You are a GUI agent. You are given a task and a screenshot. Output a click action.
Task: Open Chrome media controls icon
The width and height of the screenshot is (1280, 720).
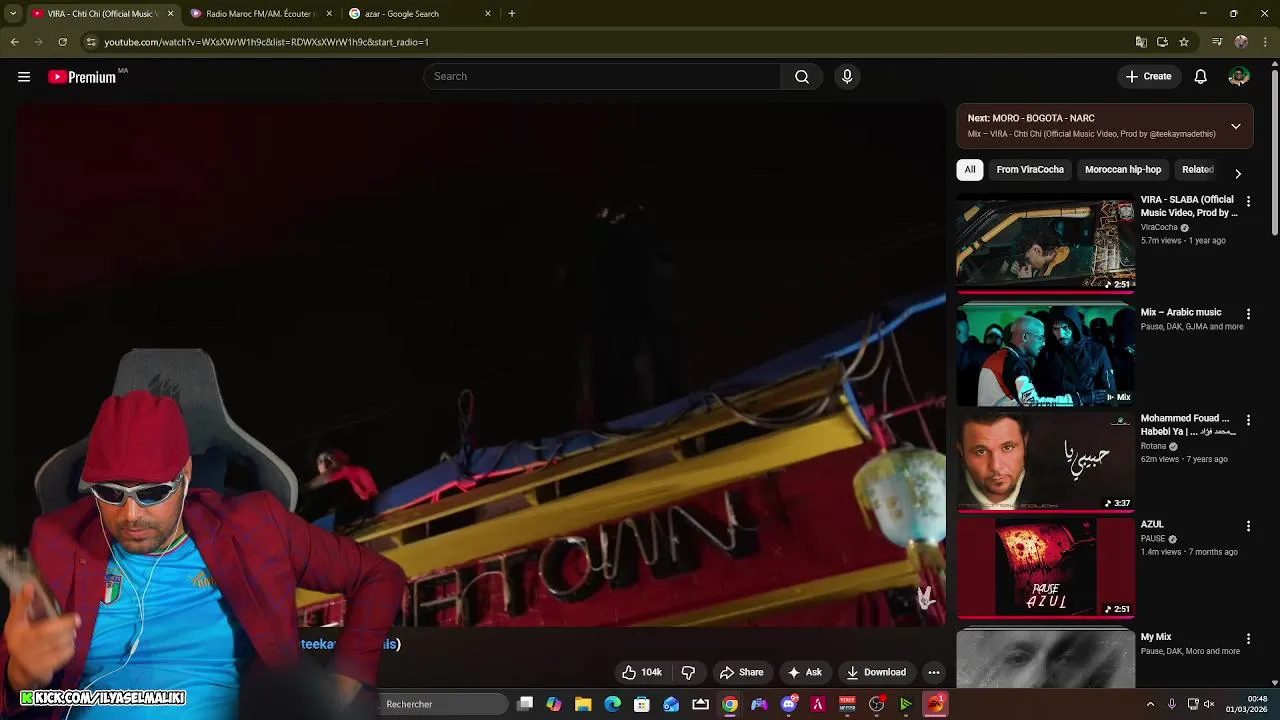pyautogui.click(x=1217, y=42)
